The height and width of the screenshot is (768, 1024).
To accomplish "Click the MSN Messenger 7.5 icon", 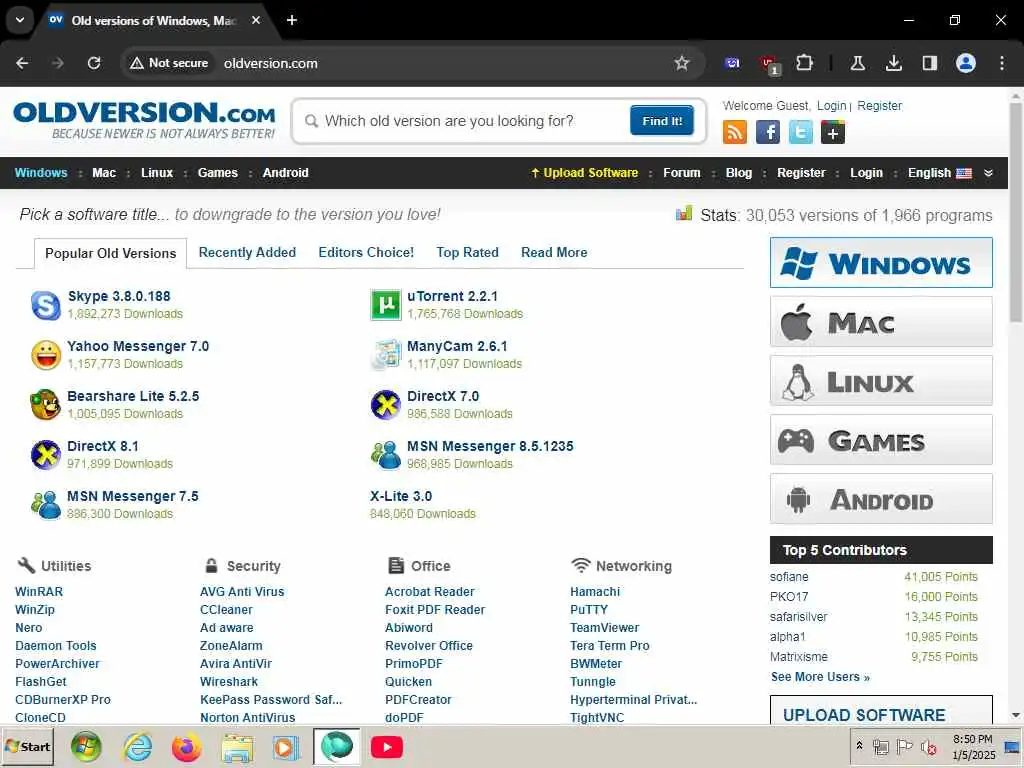I will (46, 505).
